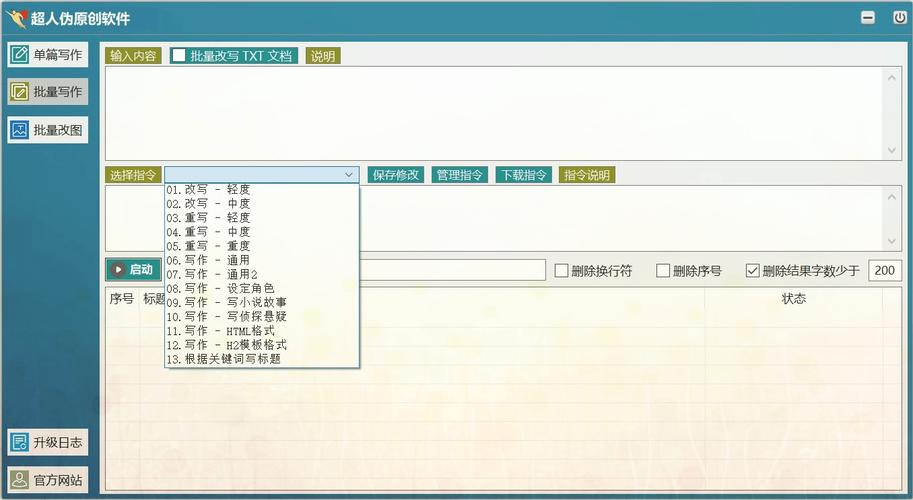
Task: Click 保存修改 to save changes
Action: pyautogui.click(x=396, y=175)
